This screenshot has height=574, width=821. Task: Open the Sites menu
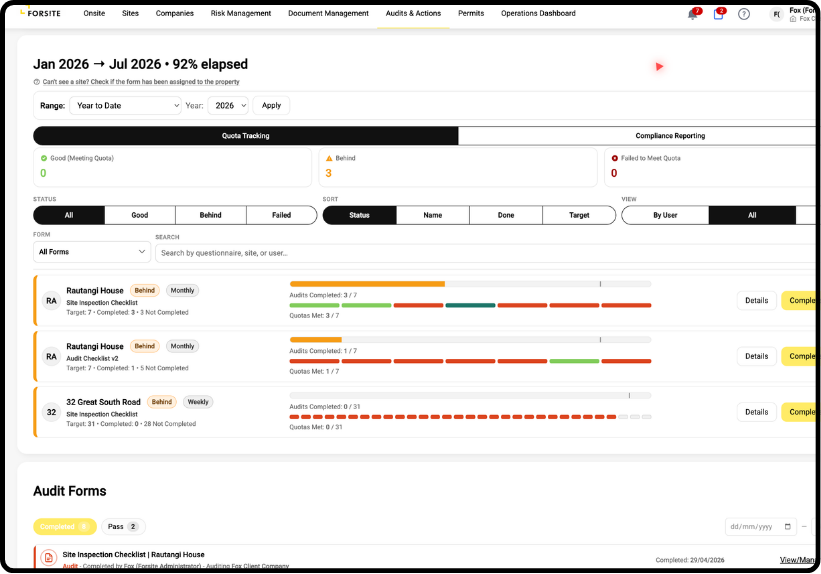[x=130, y=13]
